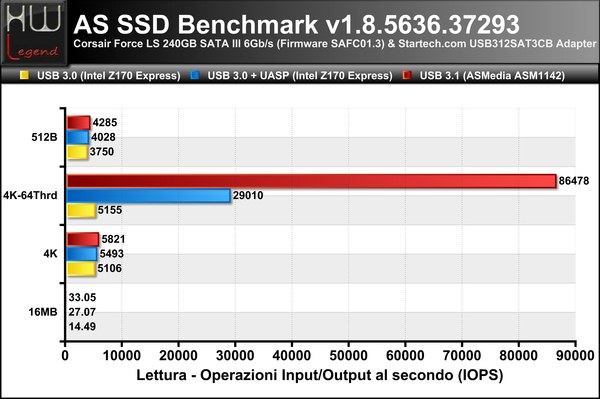Click the 33.05 value in the 16MB row
Viewport: 600px width, 399px height.
(x=82, y=297)
